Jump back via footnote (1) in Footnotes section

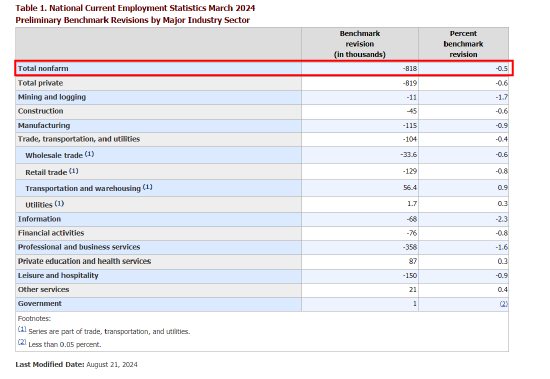tap(22, 329)
